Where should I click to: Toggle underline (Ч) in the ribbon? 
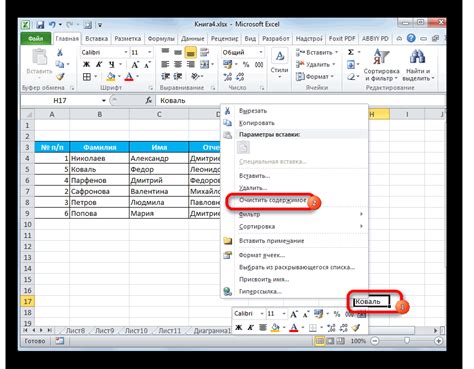112,64
